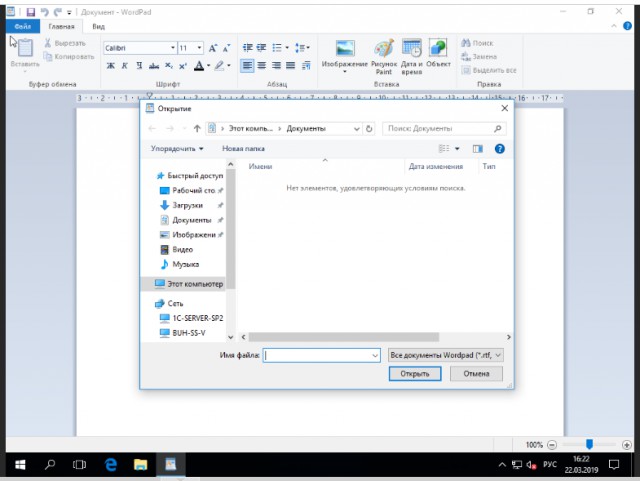Click the Вставить paste clipboard icon

[25, 48]
